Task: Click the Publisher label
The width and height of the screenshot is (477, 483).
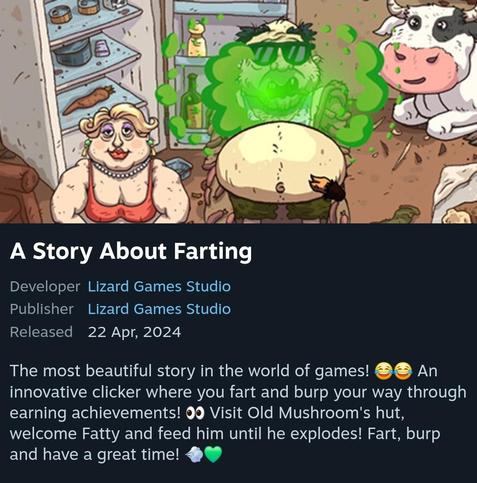Action: [x=41, y=309]
